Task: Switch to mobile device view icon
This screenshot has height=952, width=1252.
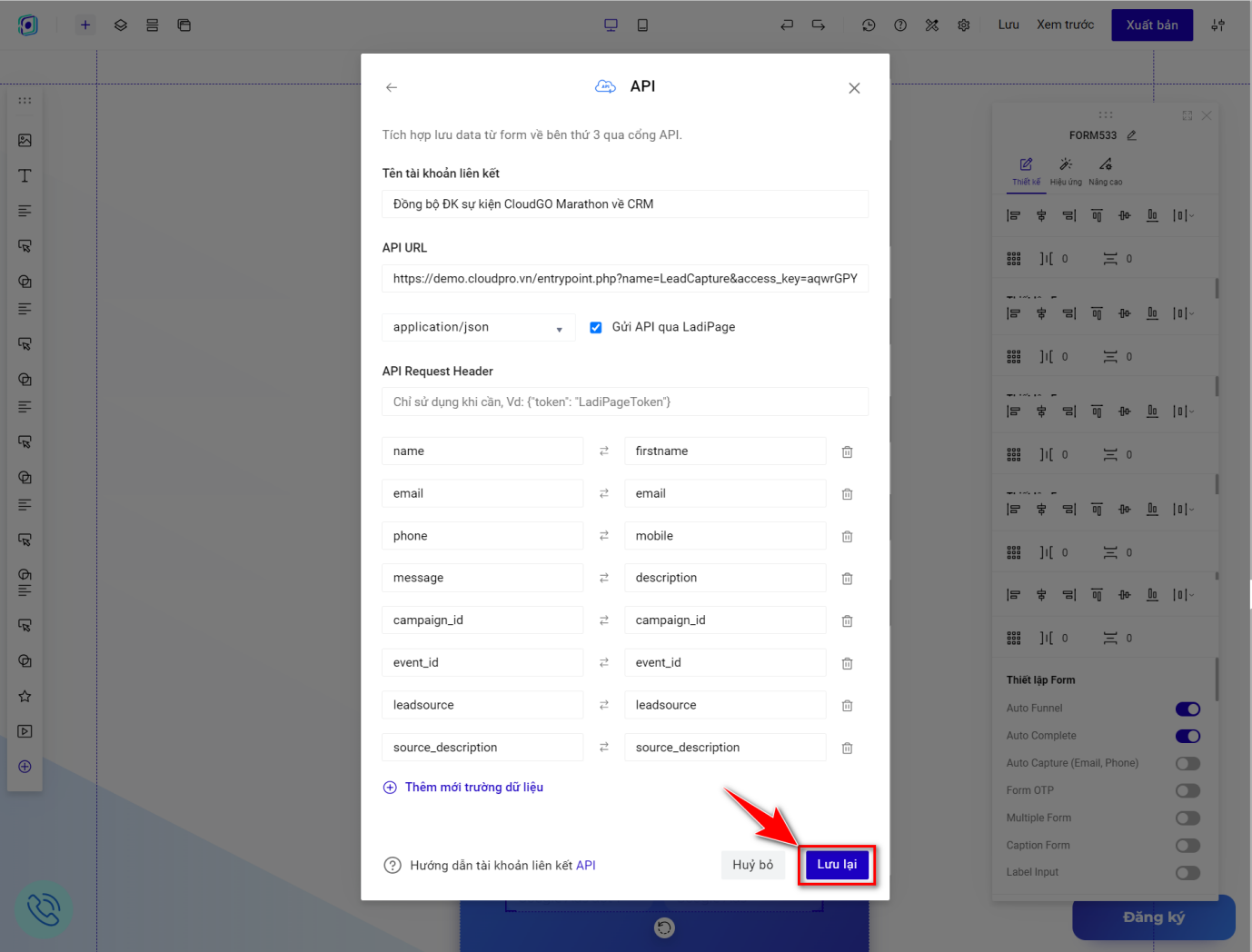Action: pyautogui.click(x=642, y=25)
